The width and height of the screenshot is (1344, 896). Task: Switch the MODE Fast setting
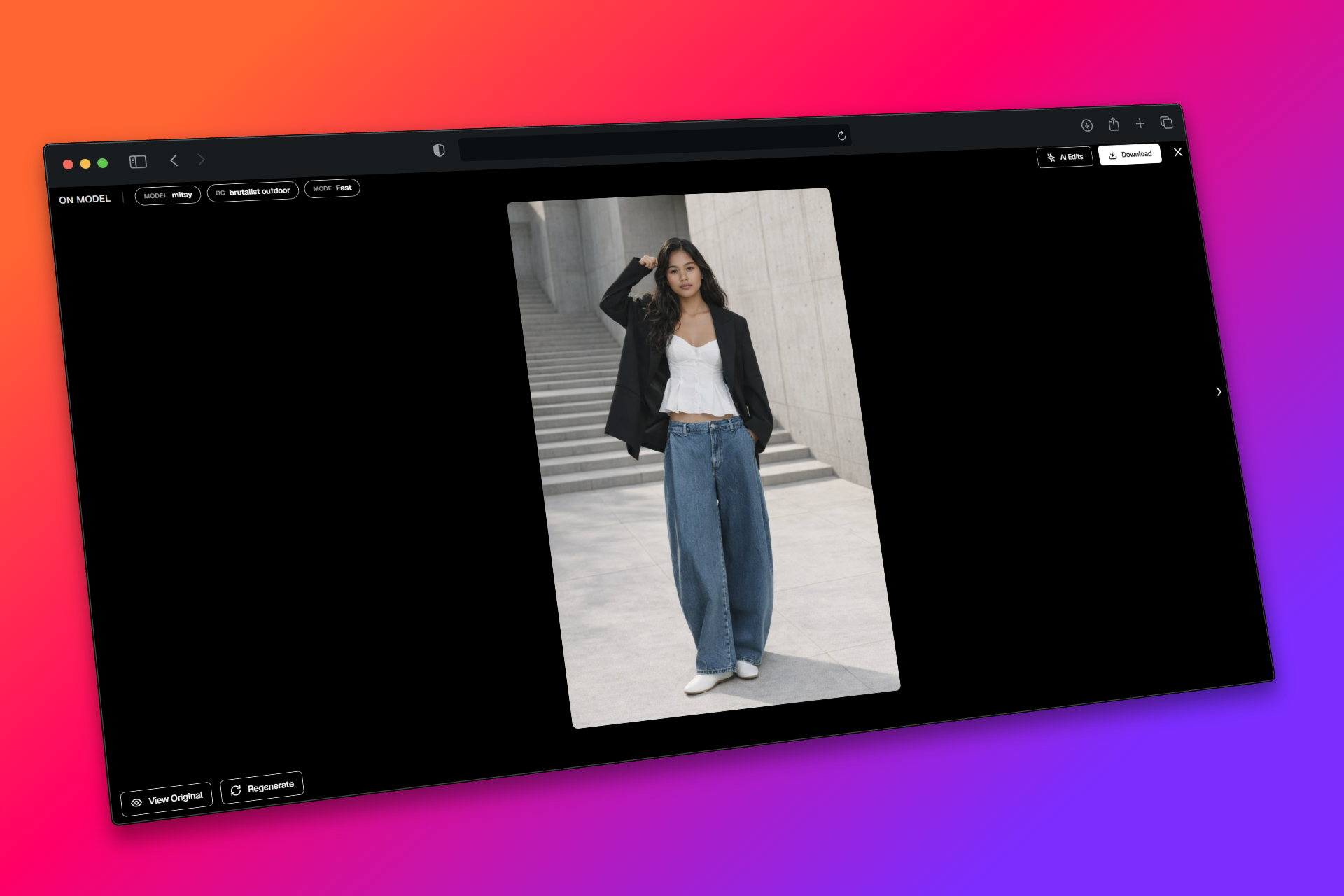332,188
